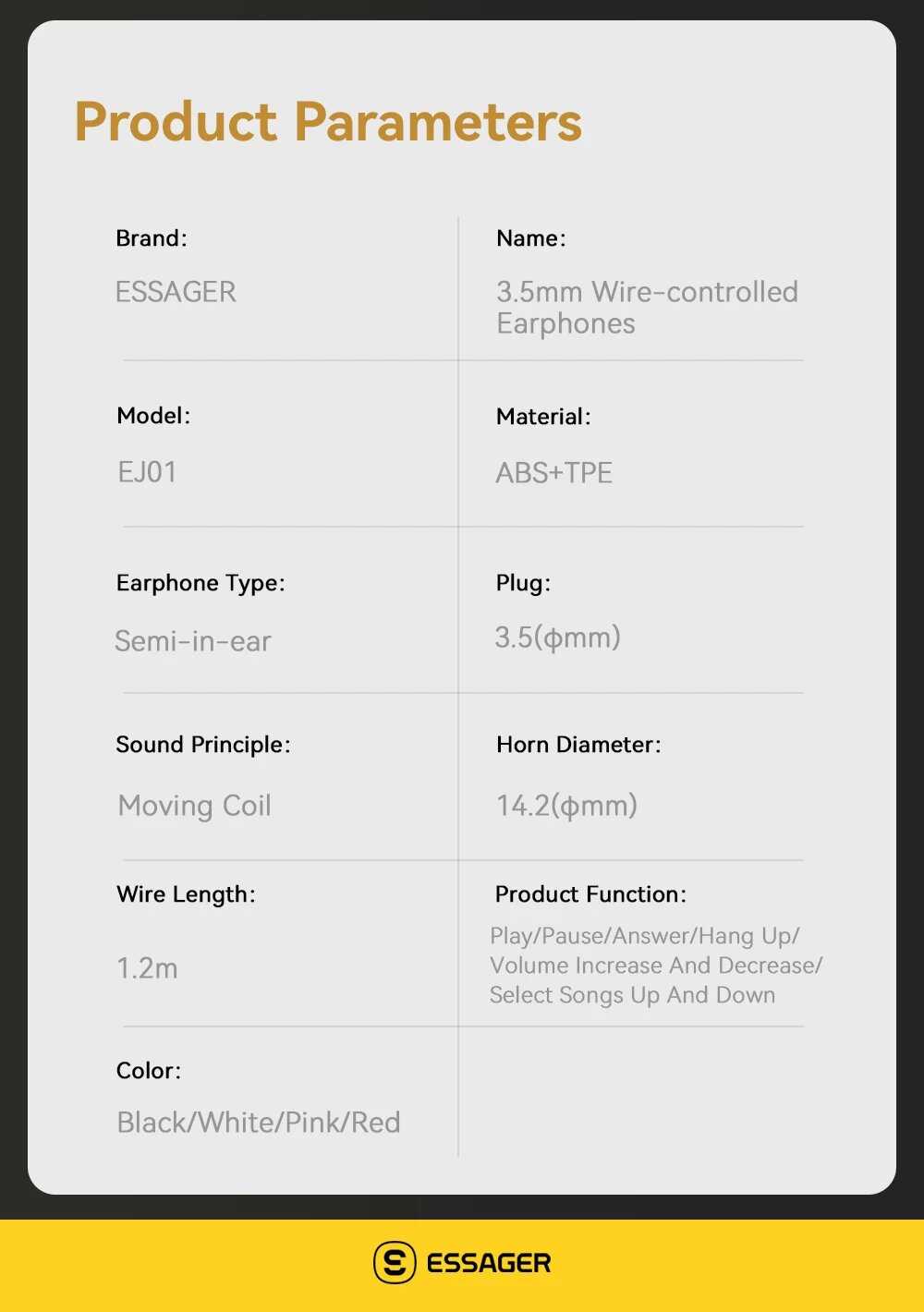Select the 3.5(φmm) plug value
924x1312 pixels.
click(557, 638)
